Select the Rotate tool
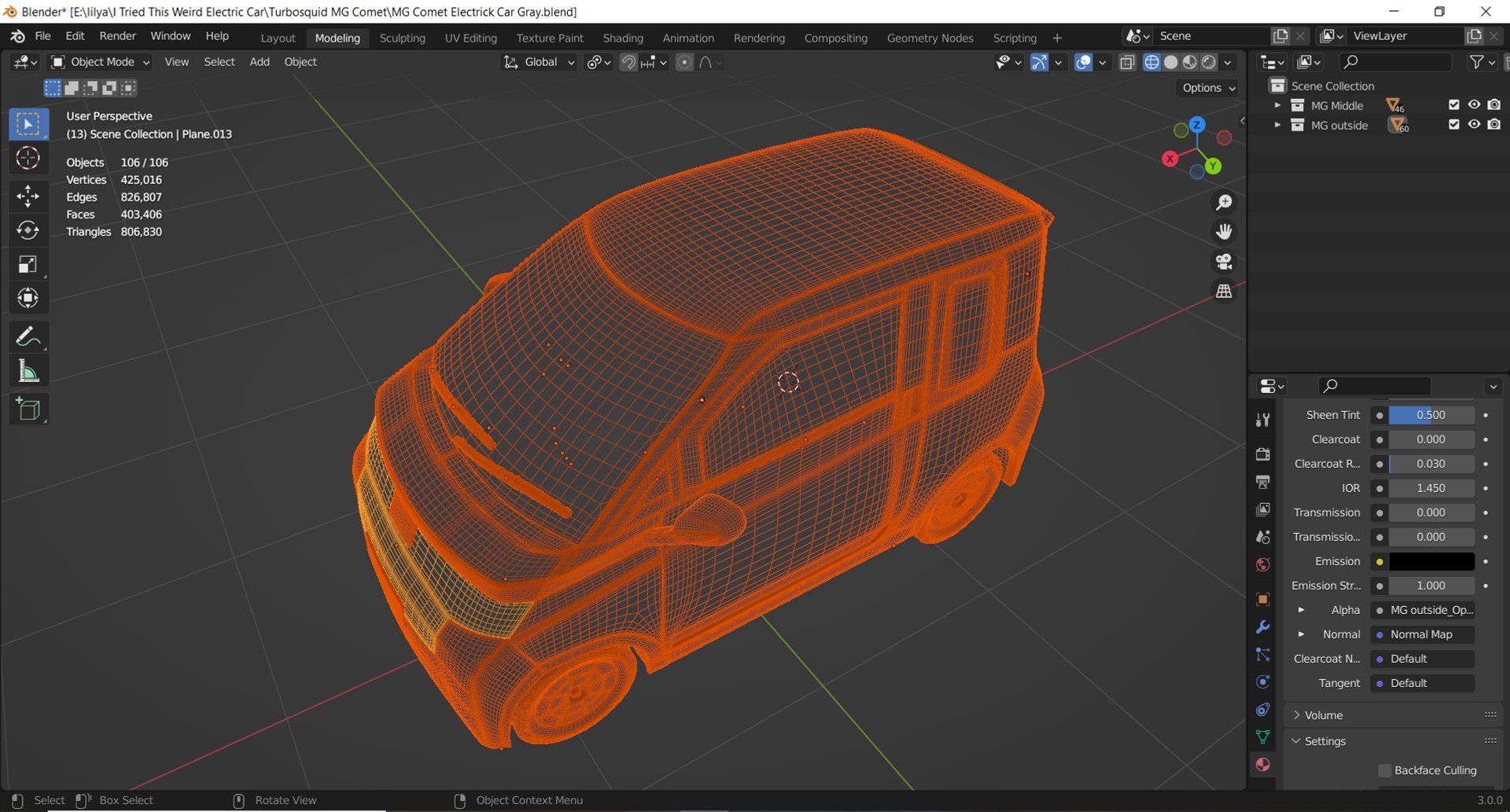 pos(28,230)
